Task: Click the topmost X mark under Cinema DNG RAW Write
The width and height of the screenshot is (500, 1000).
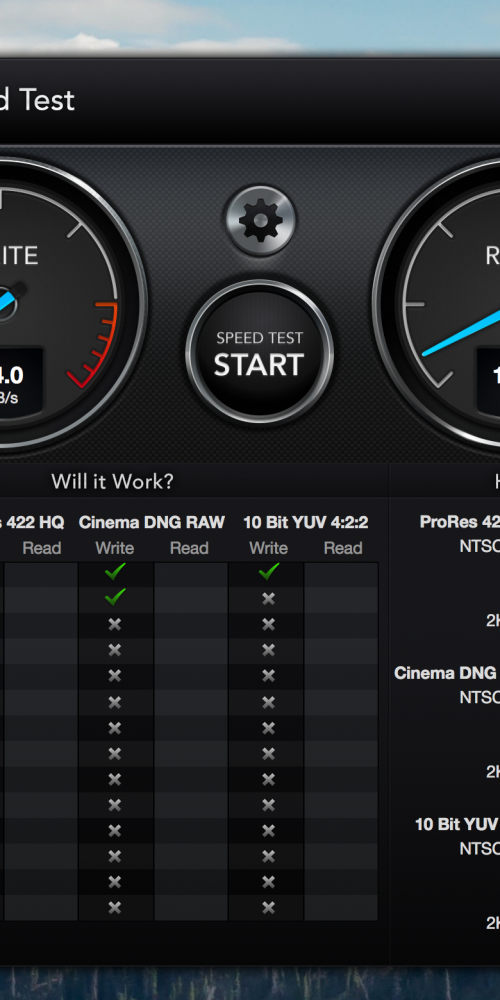Action: click(x=115, y=624)
